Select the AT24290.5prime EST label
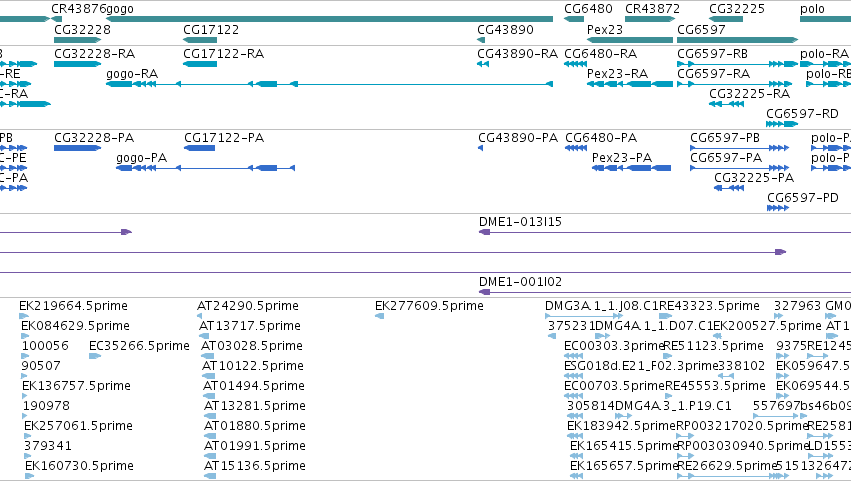 [247, 306]
